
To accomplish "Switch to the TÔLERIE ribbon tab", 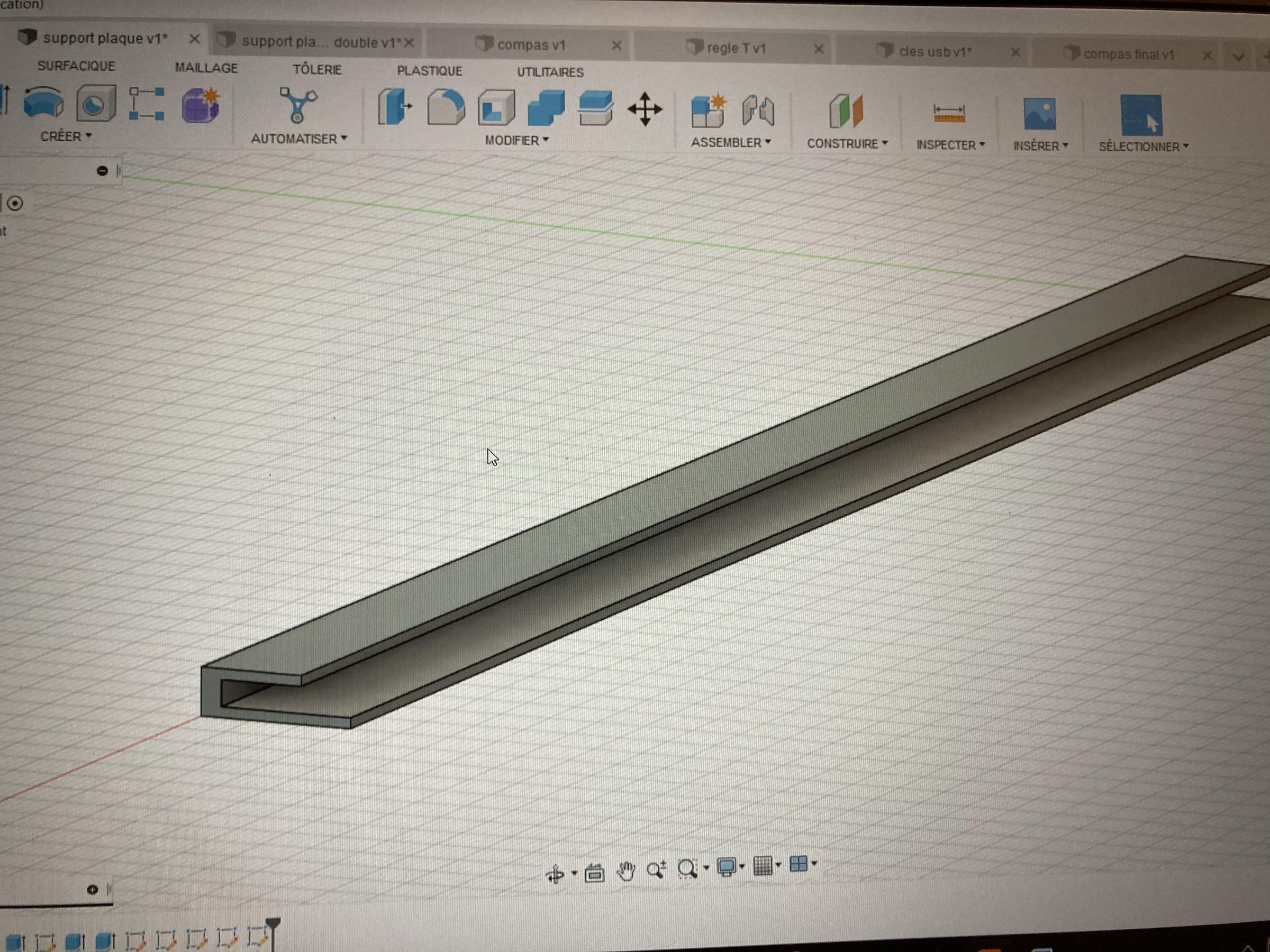I will (317, 69).
